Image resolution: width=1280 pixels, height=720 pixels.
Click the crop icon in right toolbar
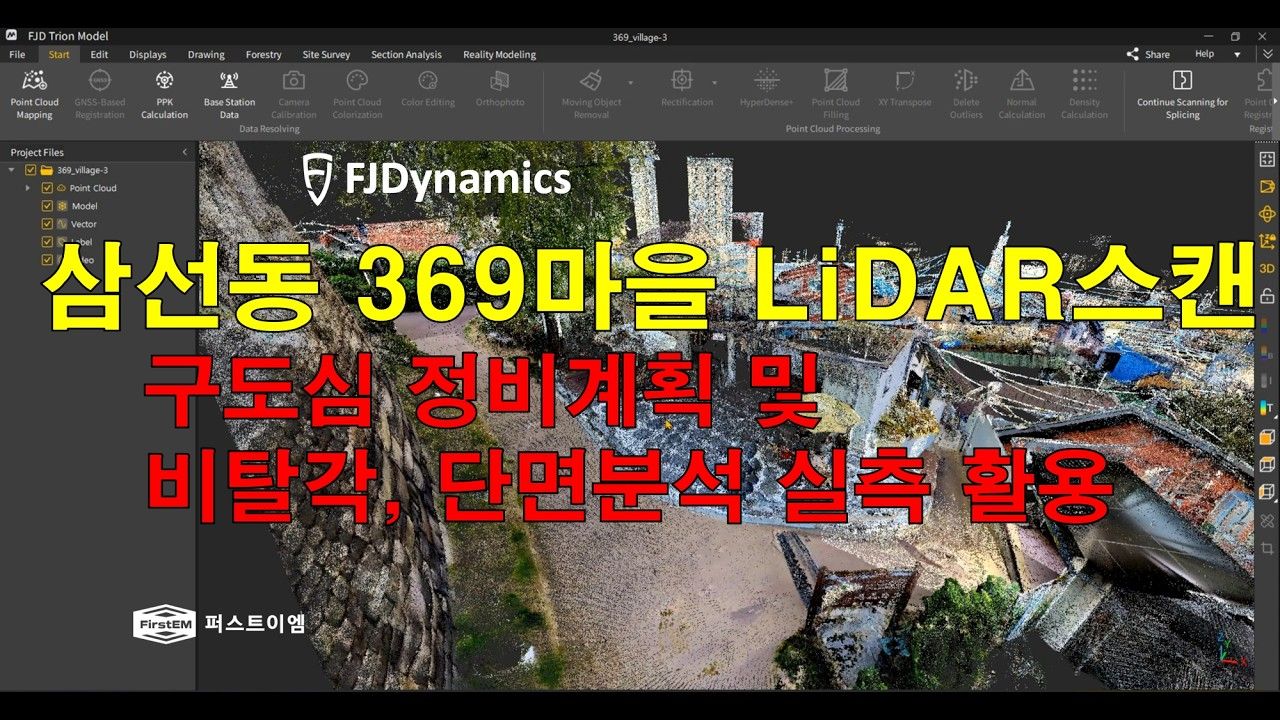click(1267, 548)
